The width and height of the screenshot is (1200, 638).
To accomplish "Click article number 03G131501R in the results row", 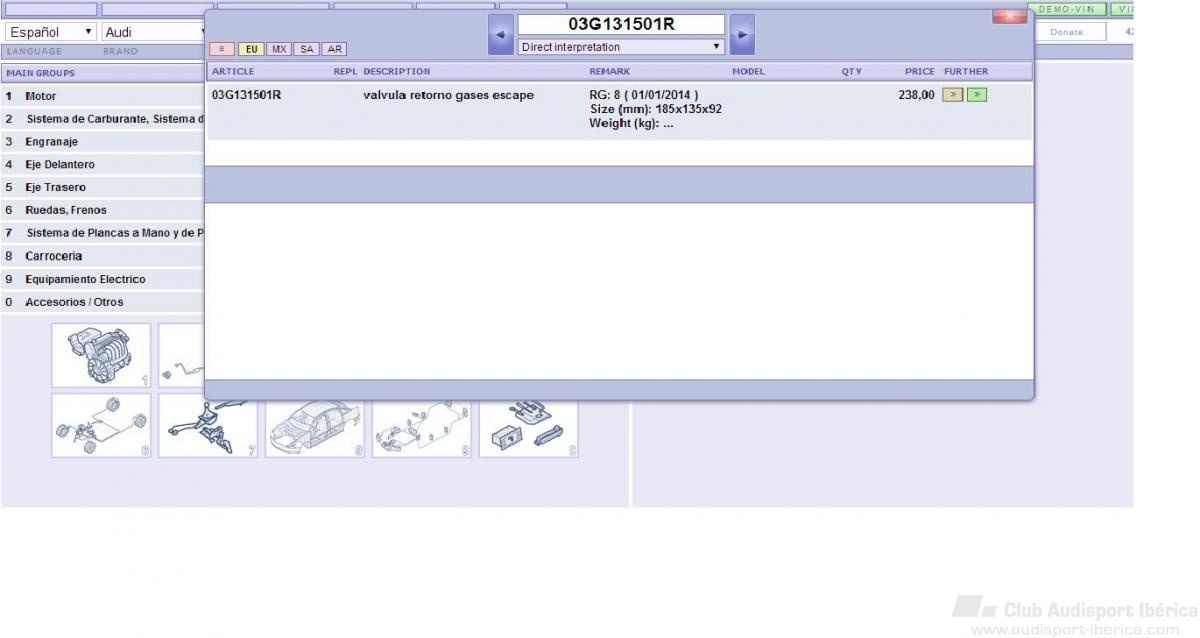I will 246,95.
